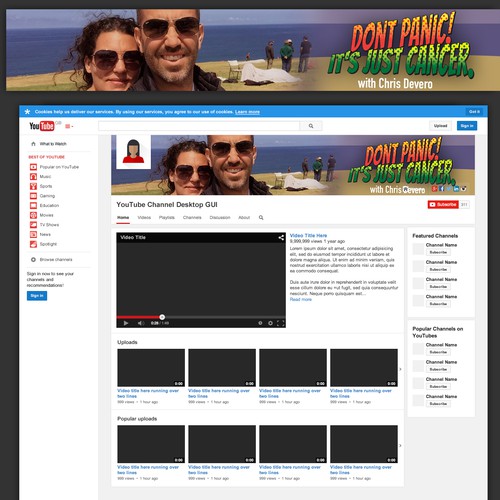This screenshot has width=500, height=500.
Task: Open video settings gear icon
Action: [x=270, y=323]
